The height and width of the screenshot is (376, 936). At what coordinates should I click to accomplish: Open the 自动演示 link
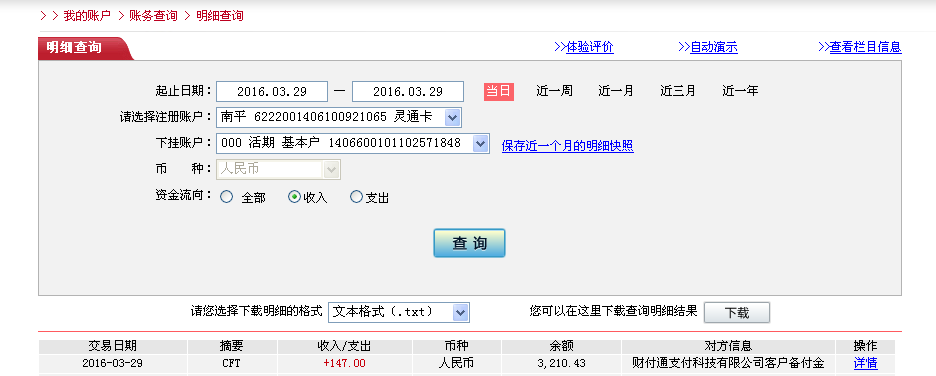708,47
